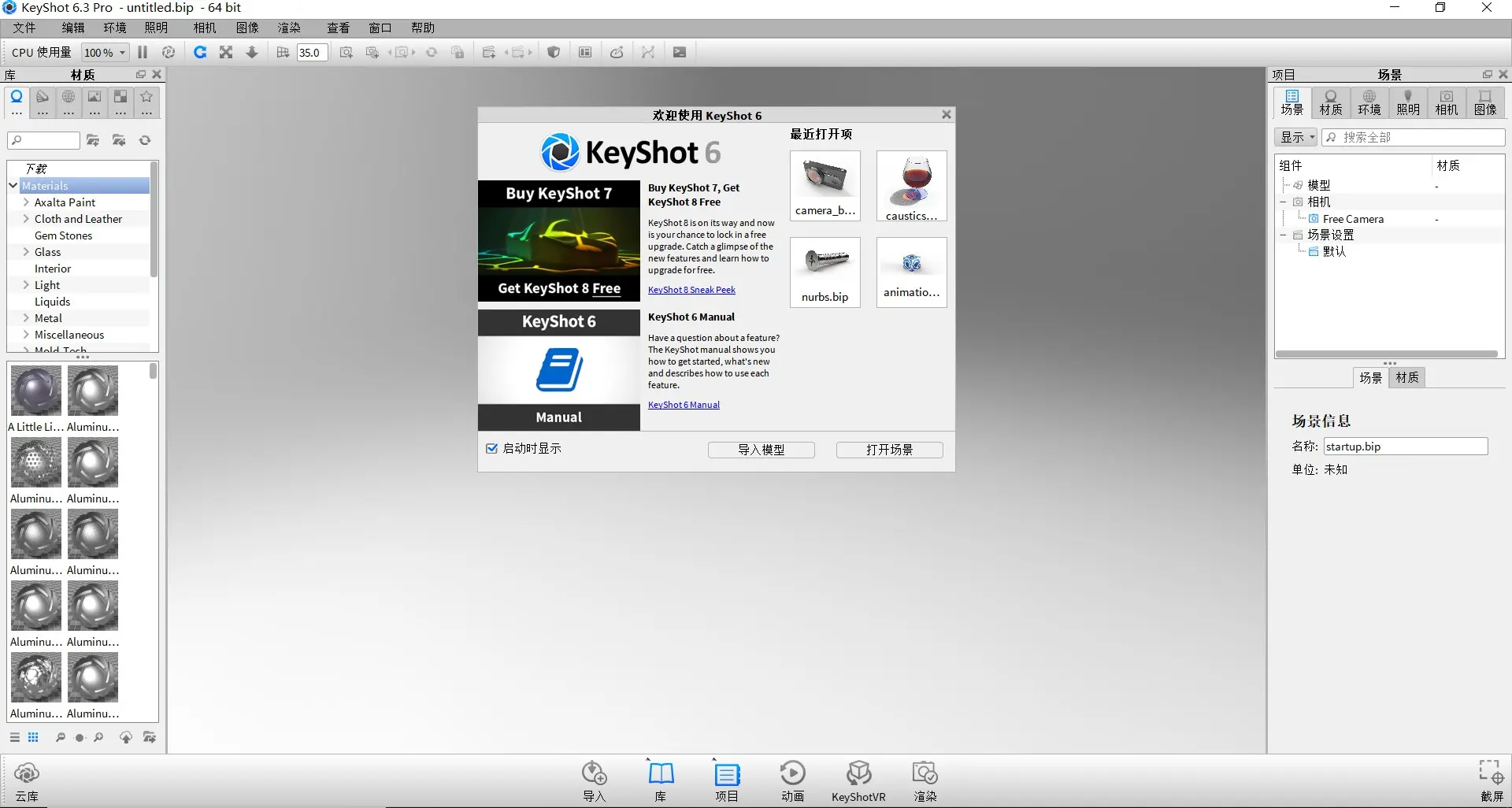Click the focal length 35.0 field
The width and height of the screenshot is (1512, 808).
(x=312, y=53)
